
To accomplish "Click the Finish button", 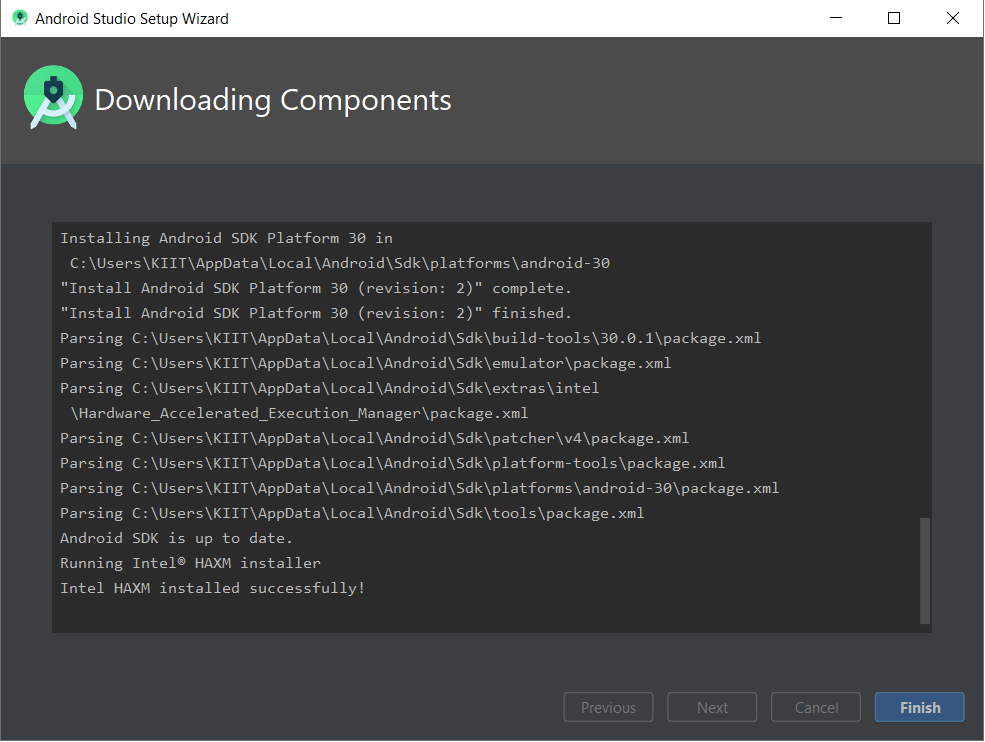I will click(x=920, y=707).
